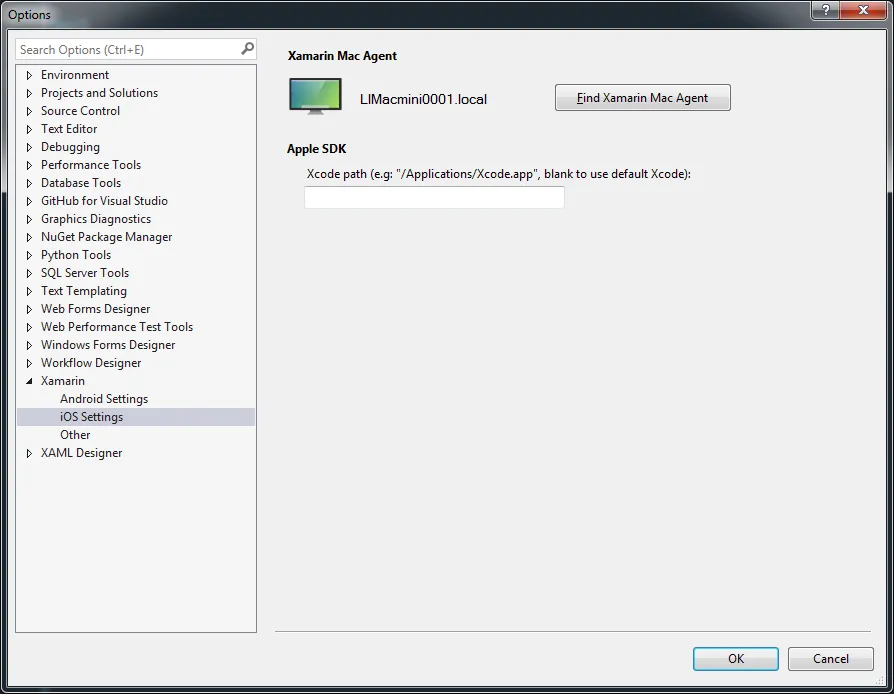Expand the Debugging node arrow
894x694 pixels.
coord(30,147)
